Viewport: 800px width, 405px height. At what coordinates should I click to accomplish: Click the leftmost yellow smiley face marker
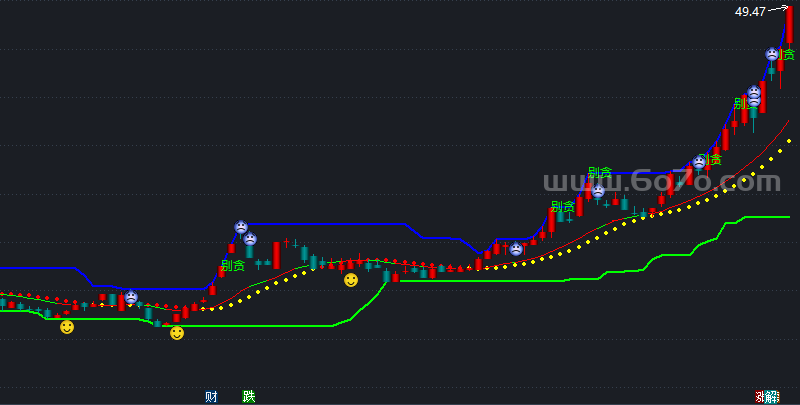67,327
